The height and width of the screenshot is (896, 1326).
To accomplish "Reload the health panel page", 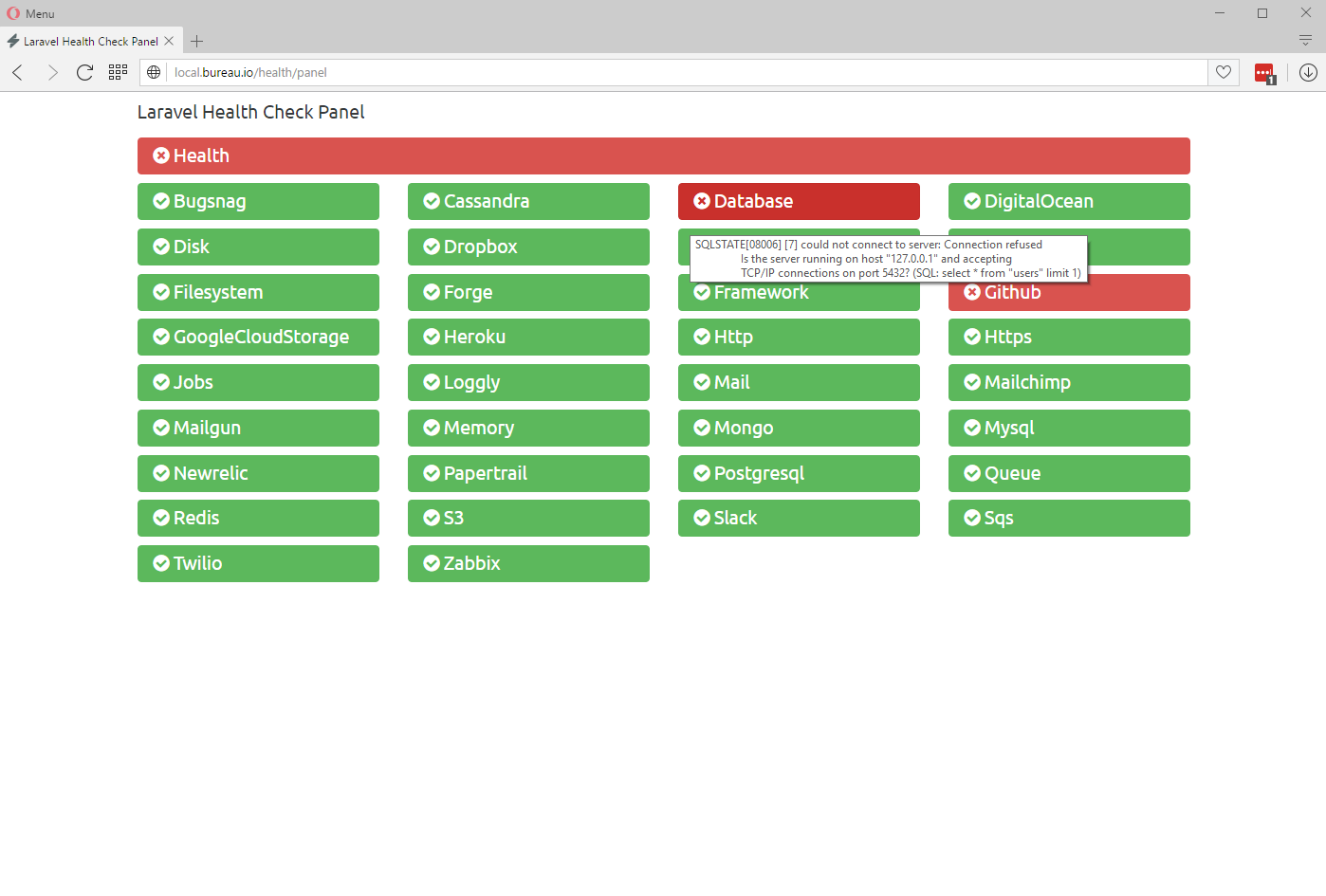I will coord(84,73).
